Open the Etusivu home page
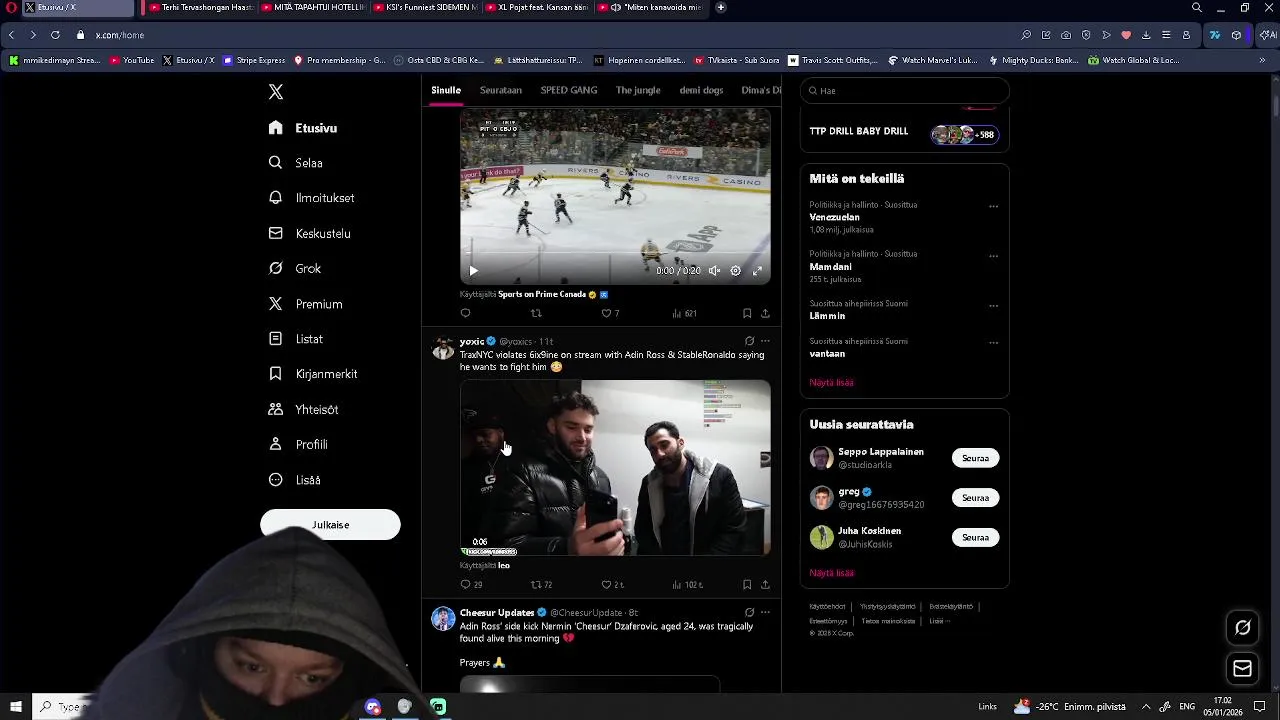The width and height of the screenshot is (1280, 720). [303, 128]
